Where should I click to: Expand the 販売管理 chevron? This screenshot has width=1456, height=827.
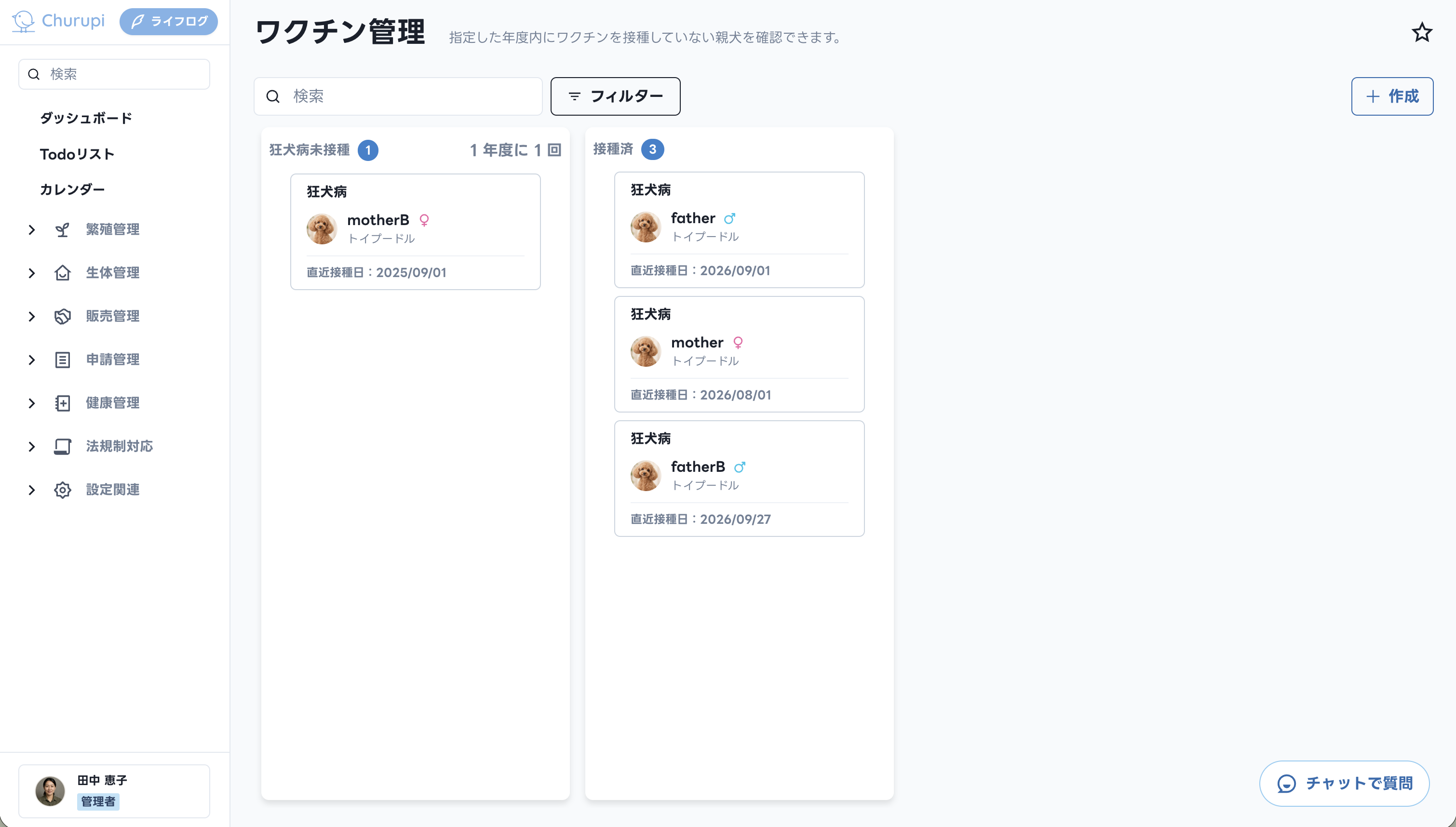pos(32,316)
